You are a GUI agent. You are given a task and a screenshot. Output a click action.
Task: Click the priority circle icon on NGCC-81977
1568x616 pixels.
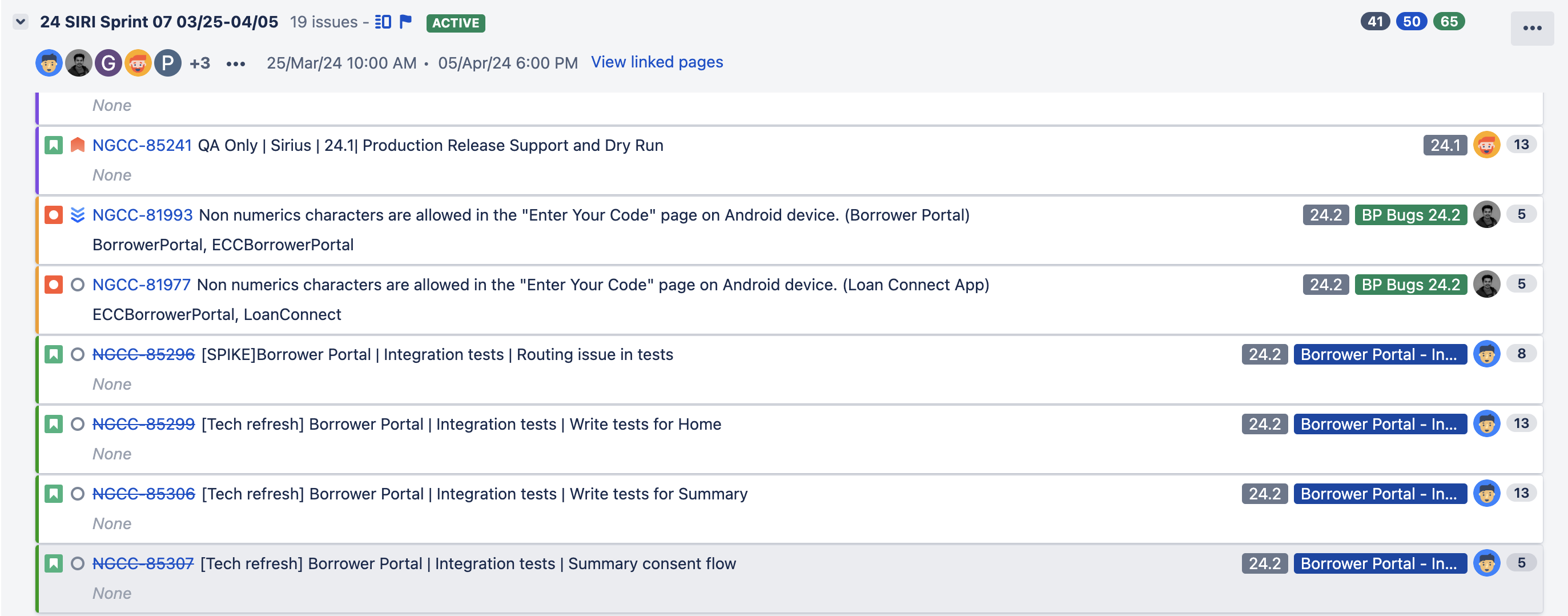click(77, 285)
